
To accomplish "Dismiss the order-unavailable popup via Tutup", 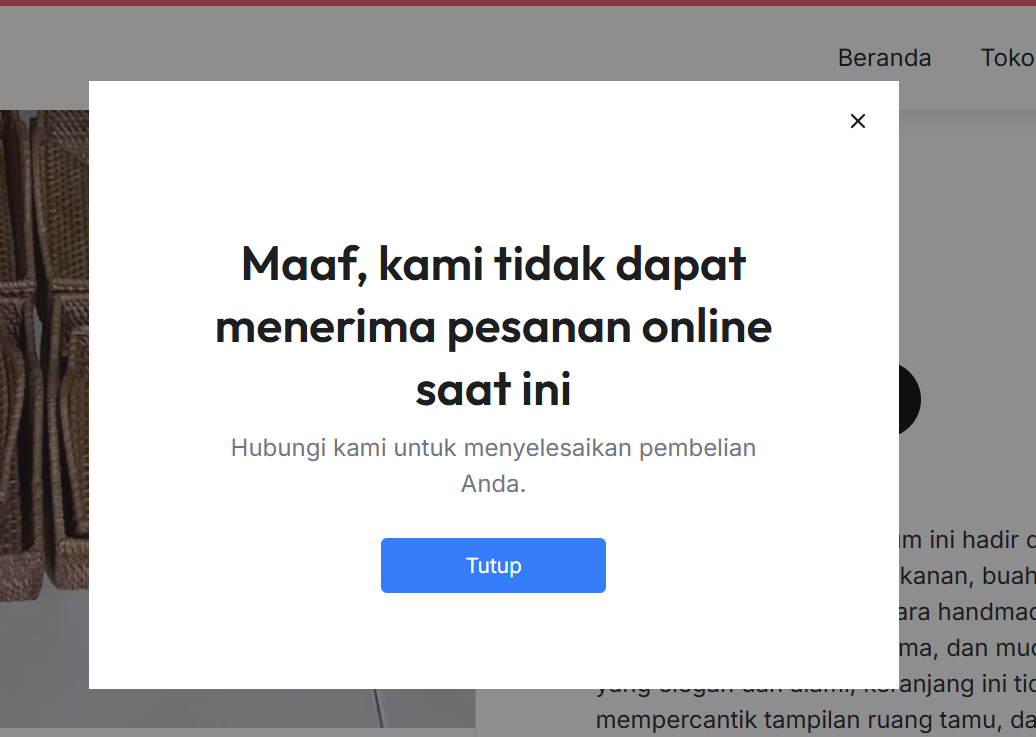I will point(493,565).
